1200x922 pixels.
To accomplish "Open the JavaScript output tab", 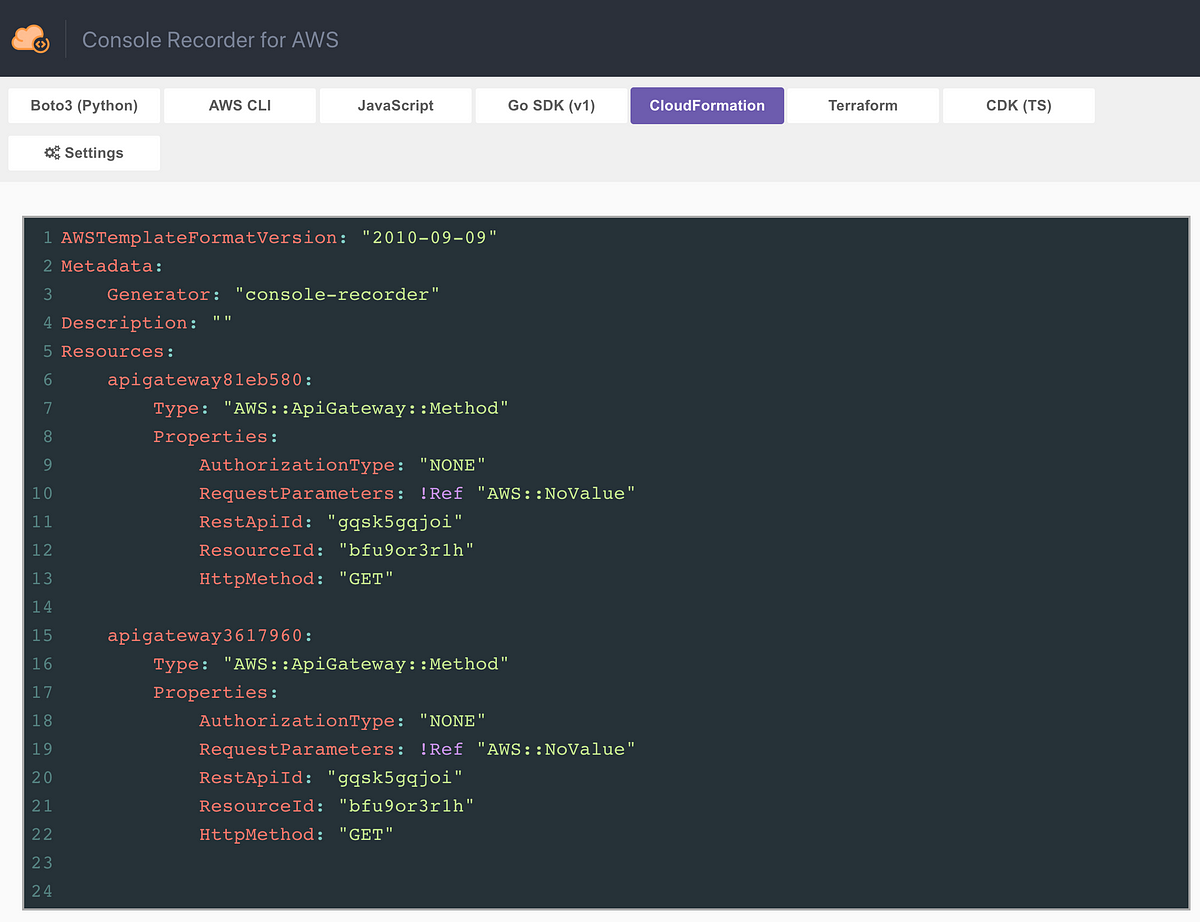I will coord(396,105).
